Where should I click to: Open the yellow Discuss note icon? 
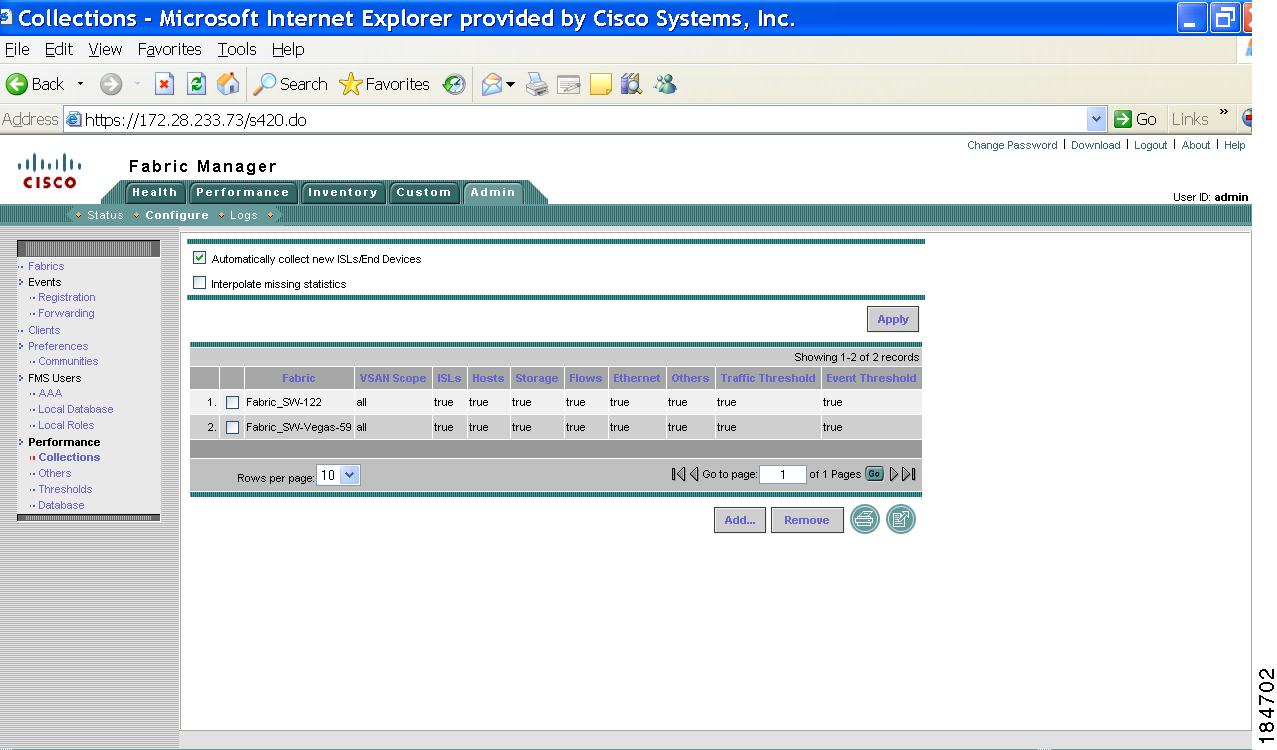[x=600, y=85]
